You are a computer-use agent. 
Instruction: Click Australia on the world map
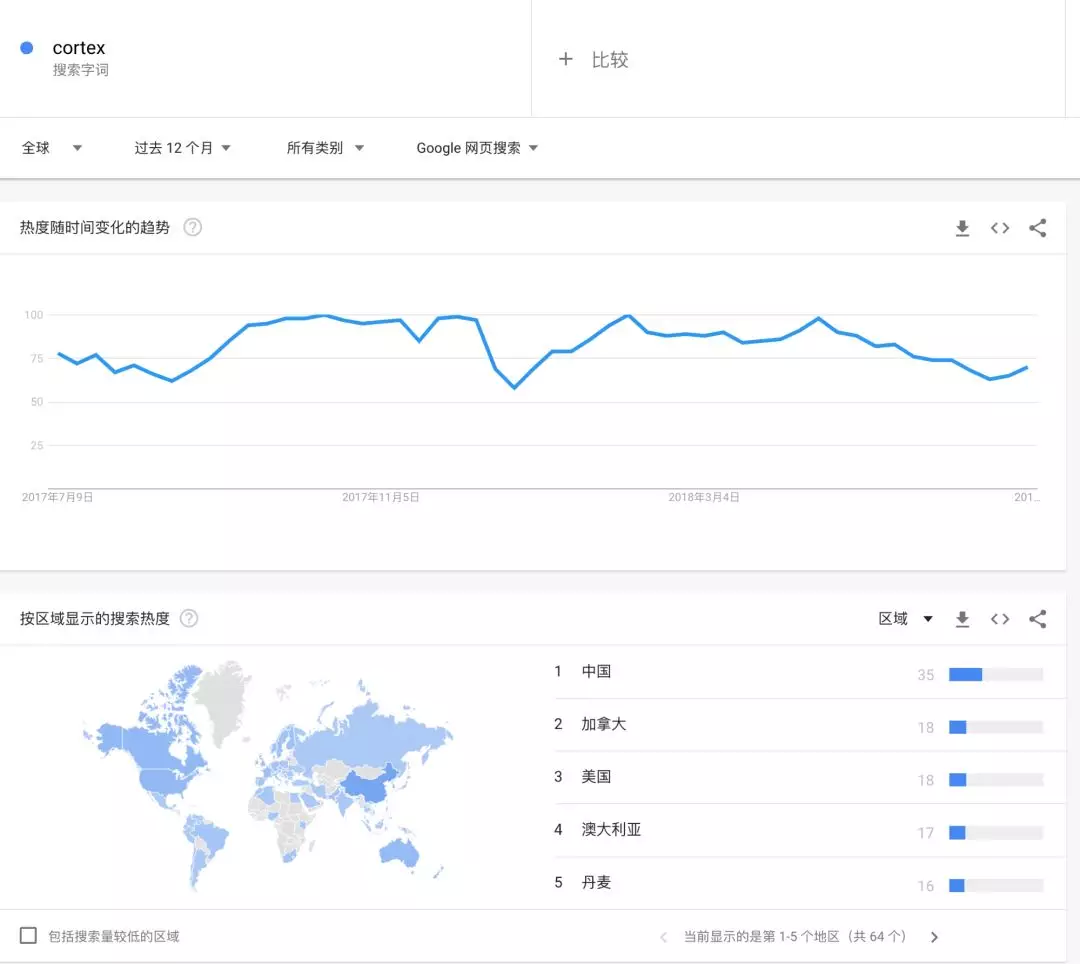399,852
